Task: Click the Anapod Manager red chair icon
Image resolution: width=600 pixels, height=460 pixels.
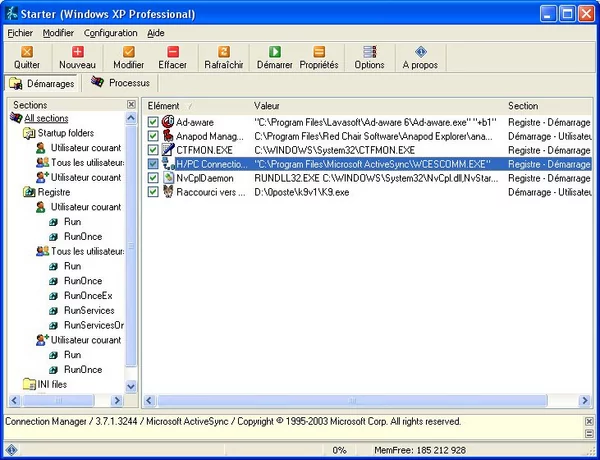Action: (168, 136)
